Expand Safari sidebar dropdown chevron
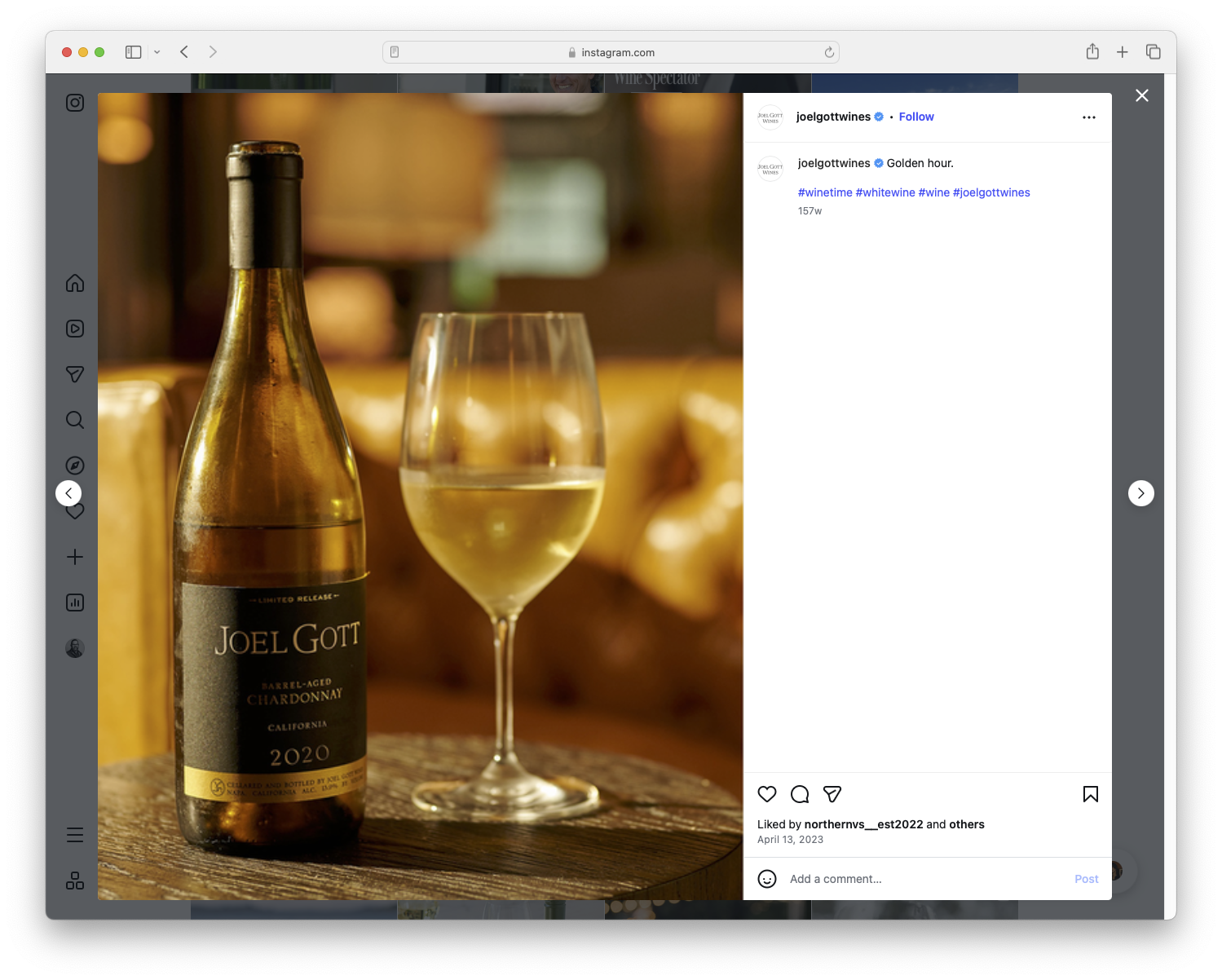Viewport: 1222px width, 980px height. (x=157, y=52)
